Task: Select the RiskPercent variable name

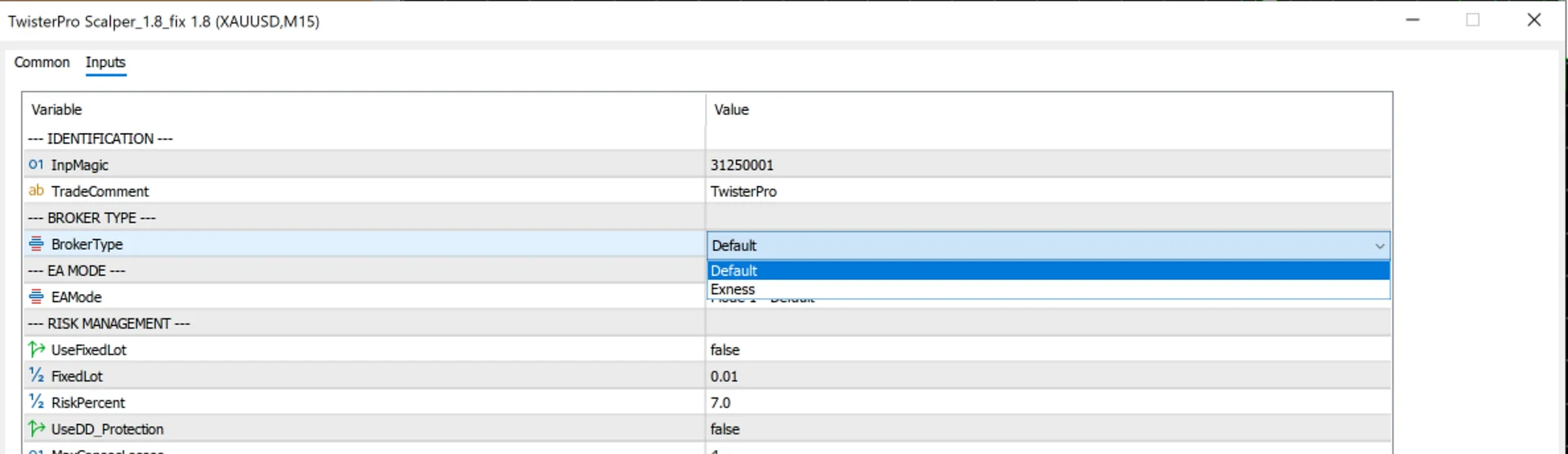Action: coord(88,403)
